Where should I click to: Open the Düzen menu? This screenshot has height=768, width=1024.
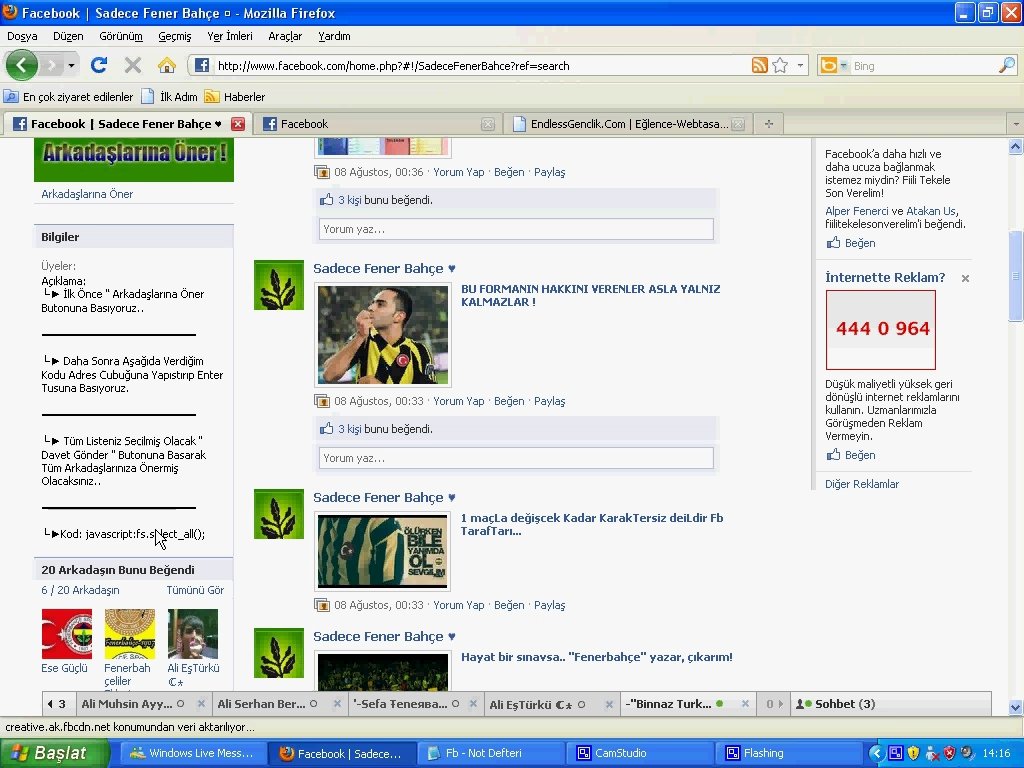[68, 36]
